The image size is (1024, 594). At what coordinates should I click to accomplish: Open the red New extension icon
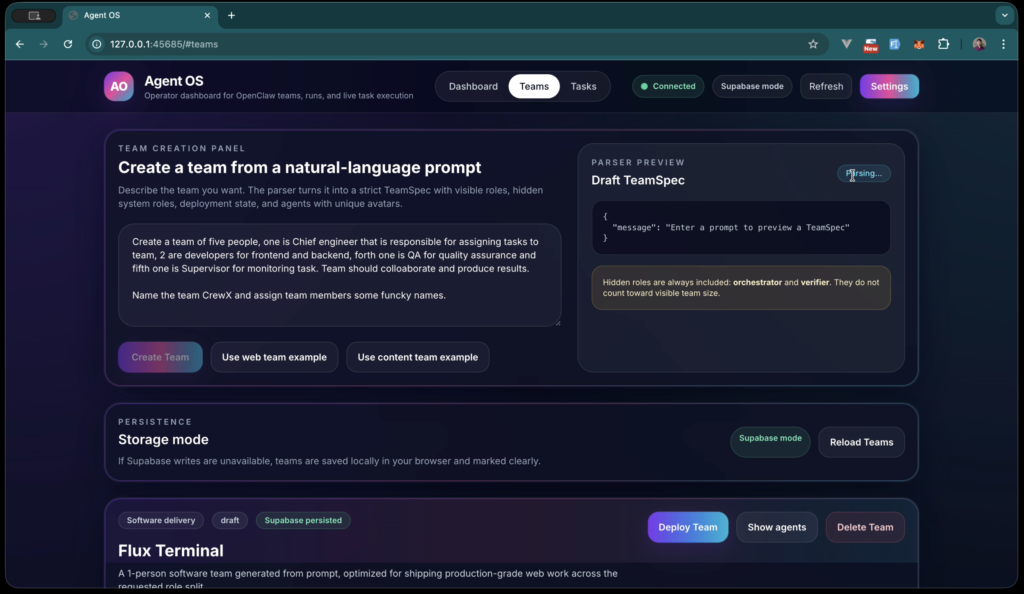869,44
